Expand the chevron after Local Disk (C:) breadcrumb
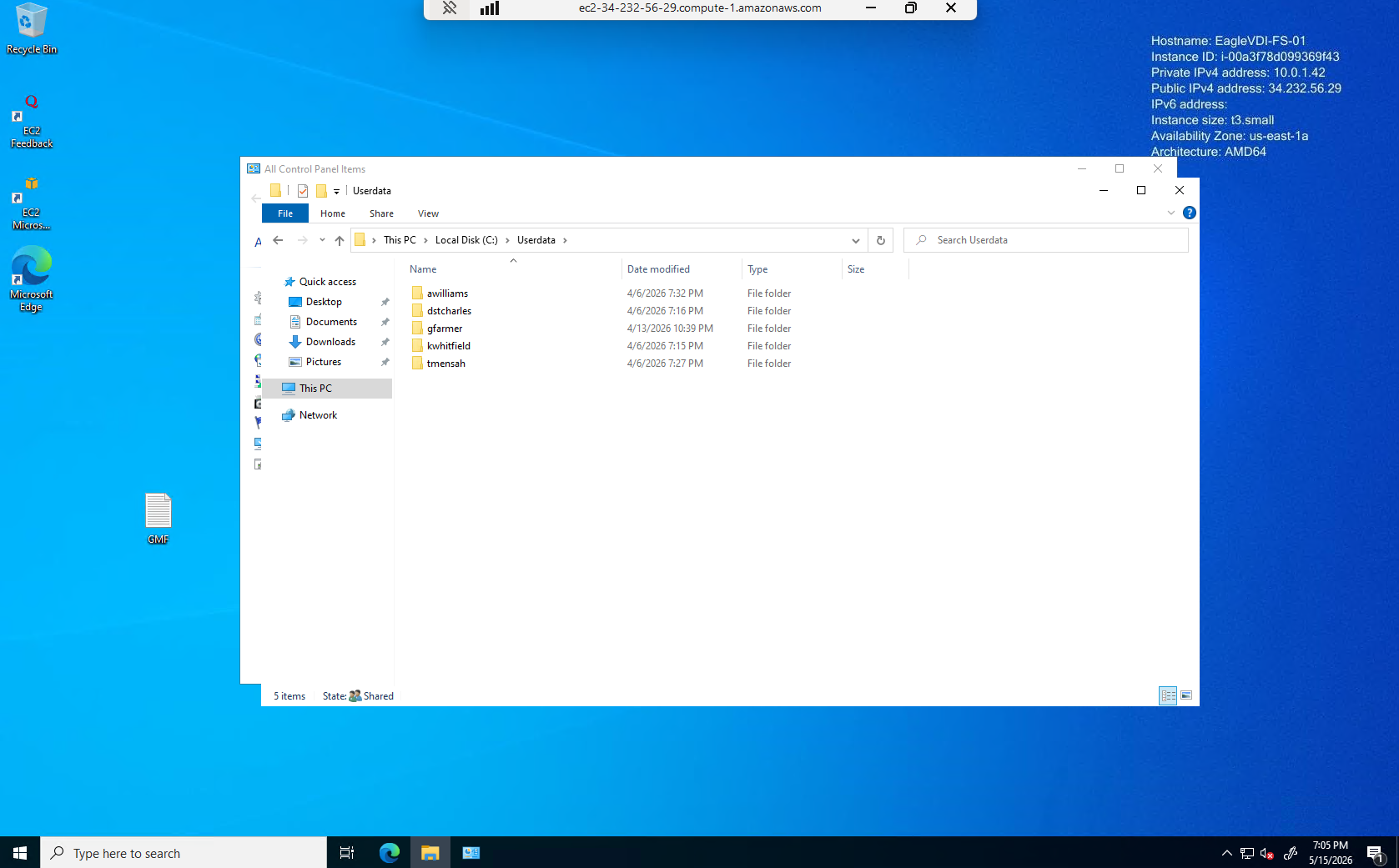1399x868 pixels. (x=507, y=240)
